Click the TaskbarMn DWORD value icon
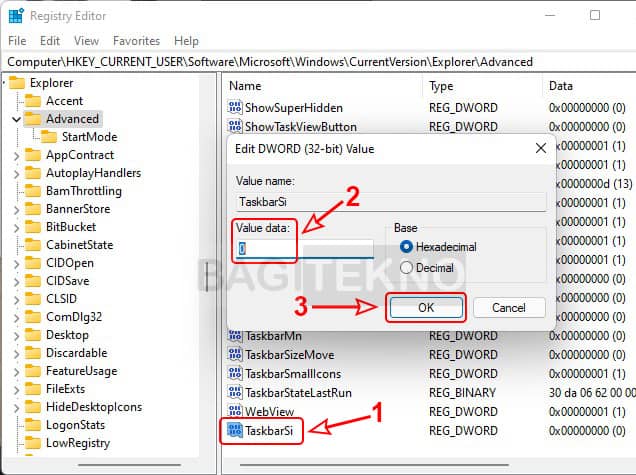 click(235, 335)
